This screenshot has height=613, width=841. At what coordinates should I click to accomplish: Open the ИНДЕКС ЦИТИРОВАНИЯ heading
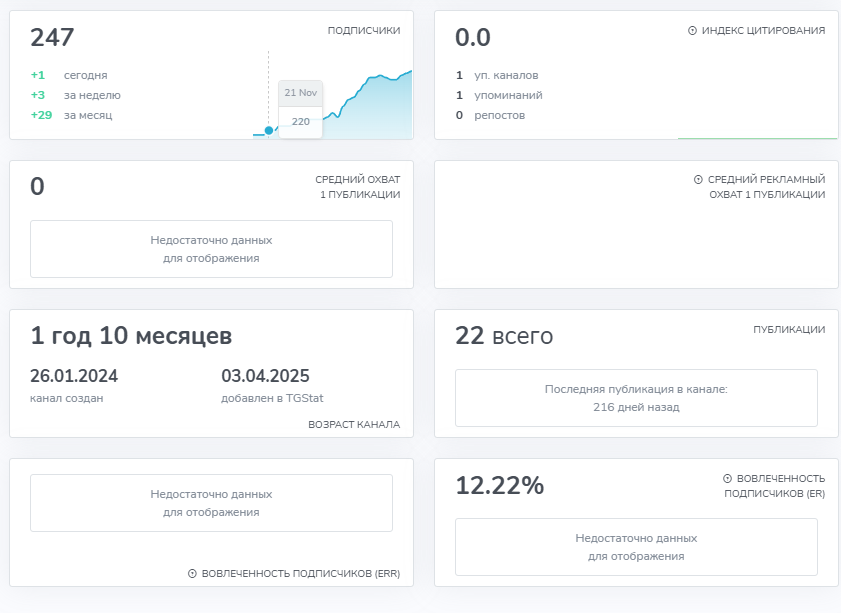(x=763, y=31)
